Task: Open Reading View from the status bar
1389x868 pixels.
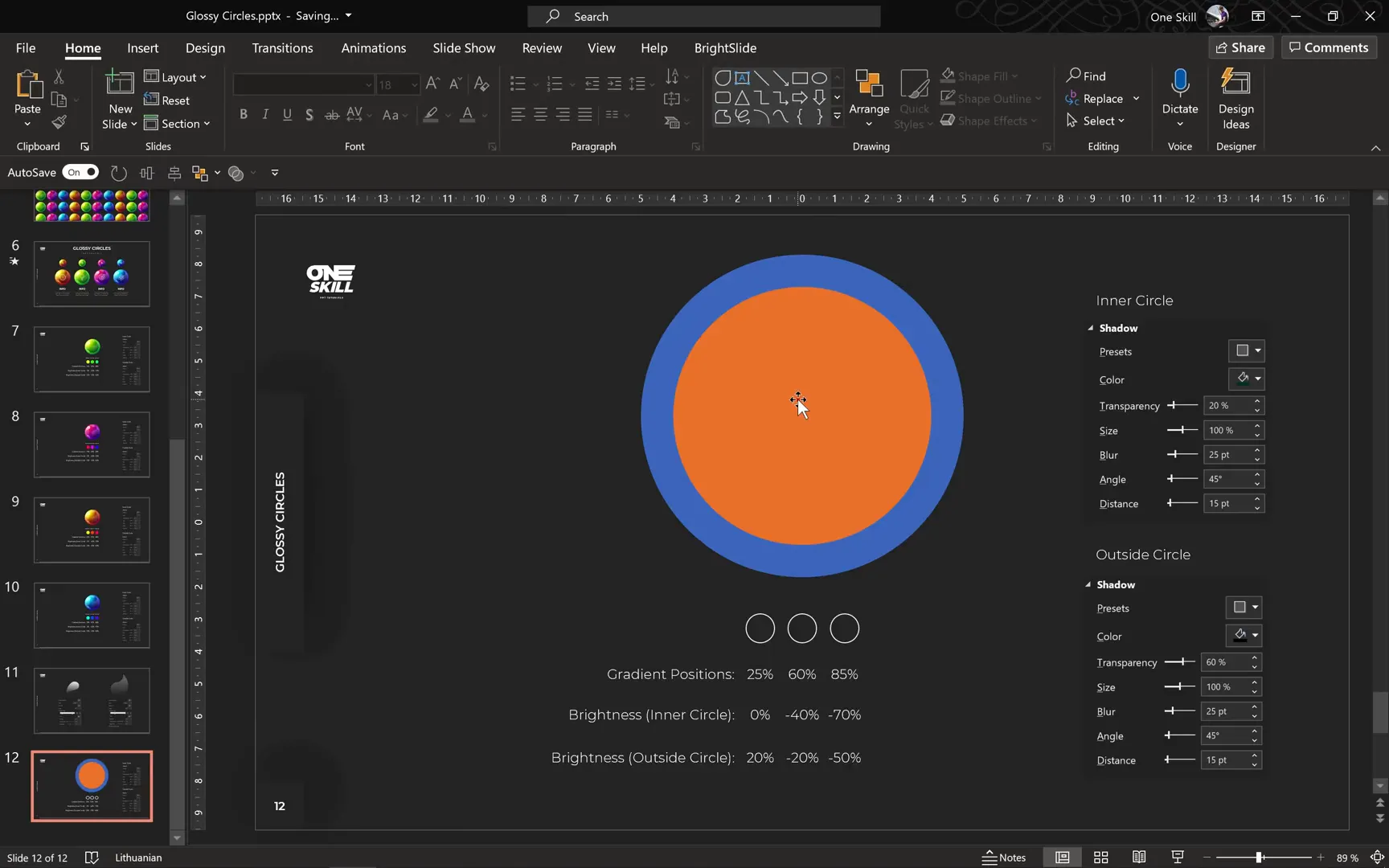Action: (1139, 858)
